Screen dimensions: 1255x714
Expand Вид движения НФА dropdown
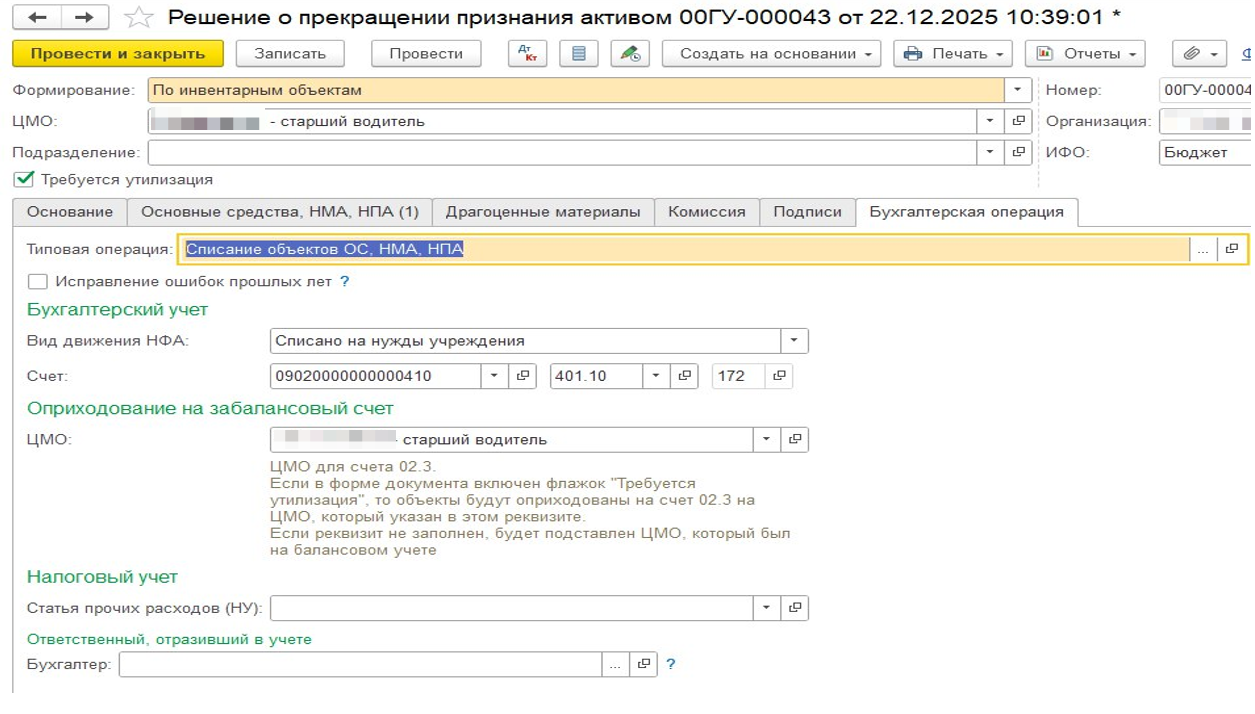[x=794, y=341]
